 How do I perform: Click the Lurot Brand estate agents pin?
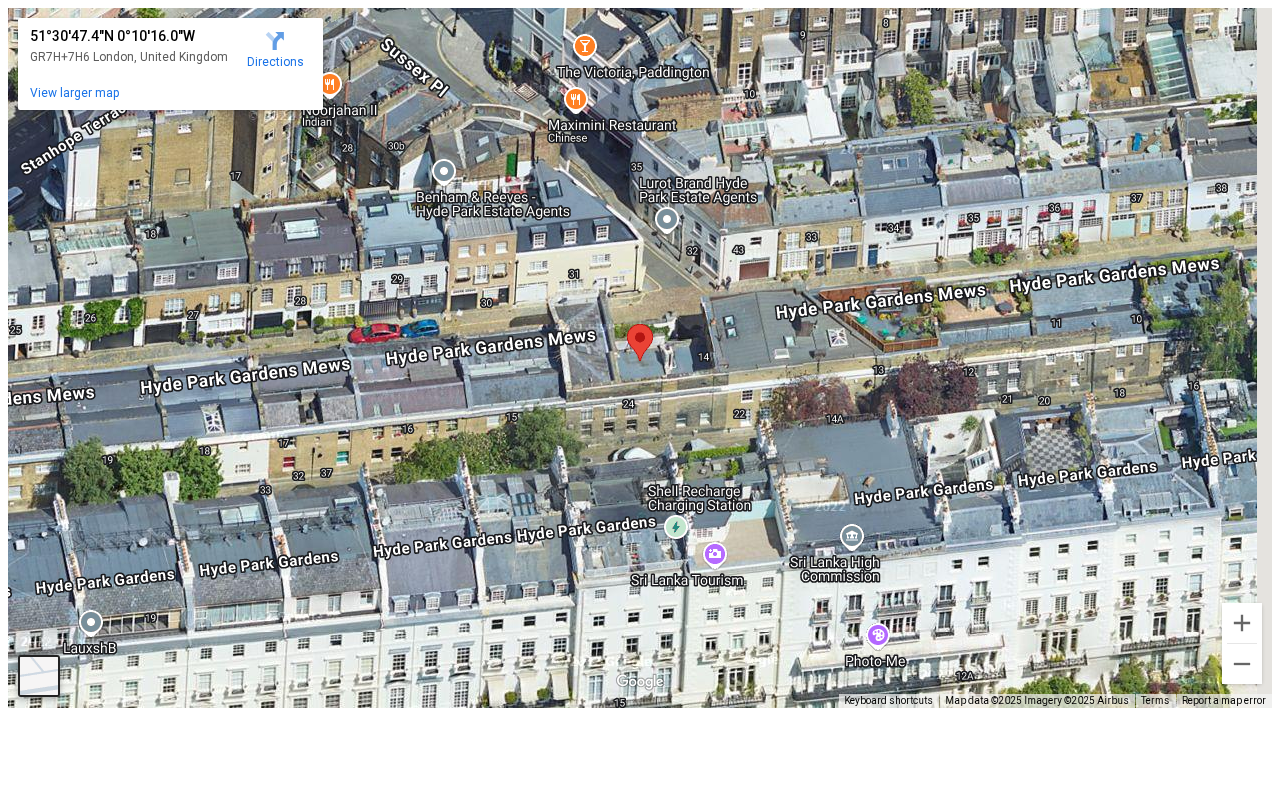point(667,219)
